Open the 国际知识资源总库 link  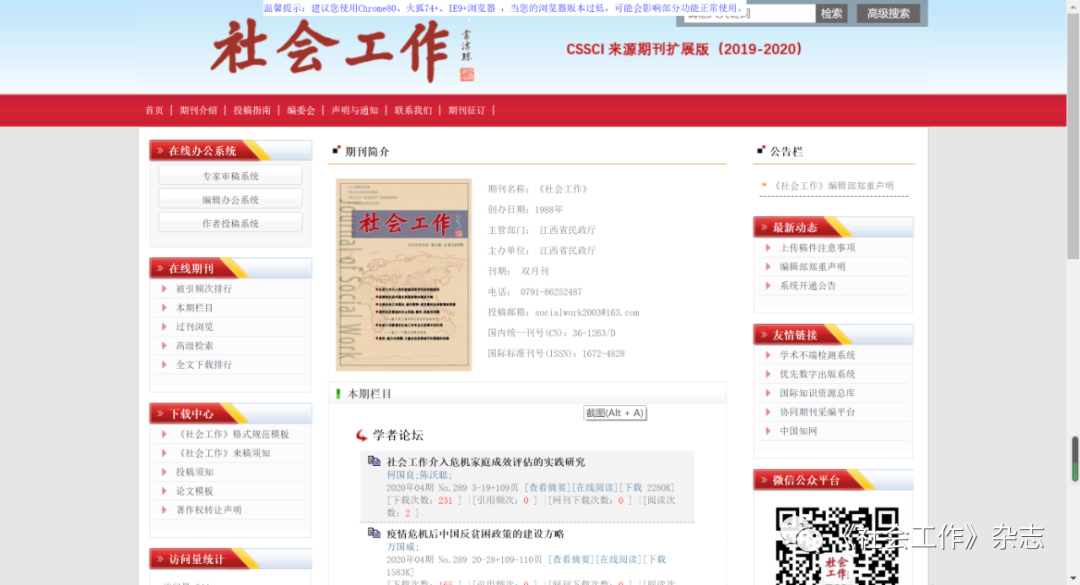coord(818,393)
